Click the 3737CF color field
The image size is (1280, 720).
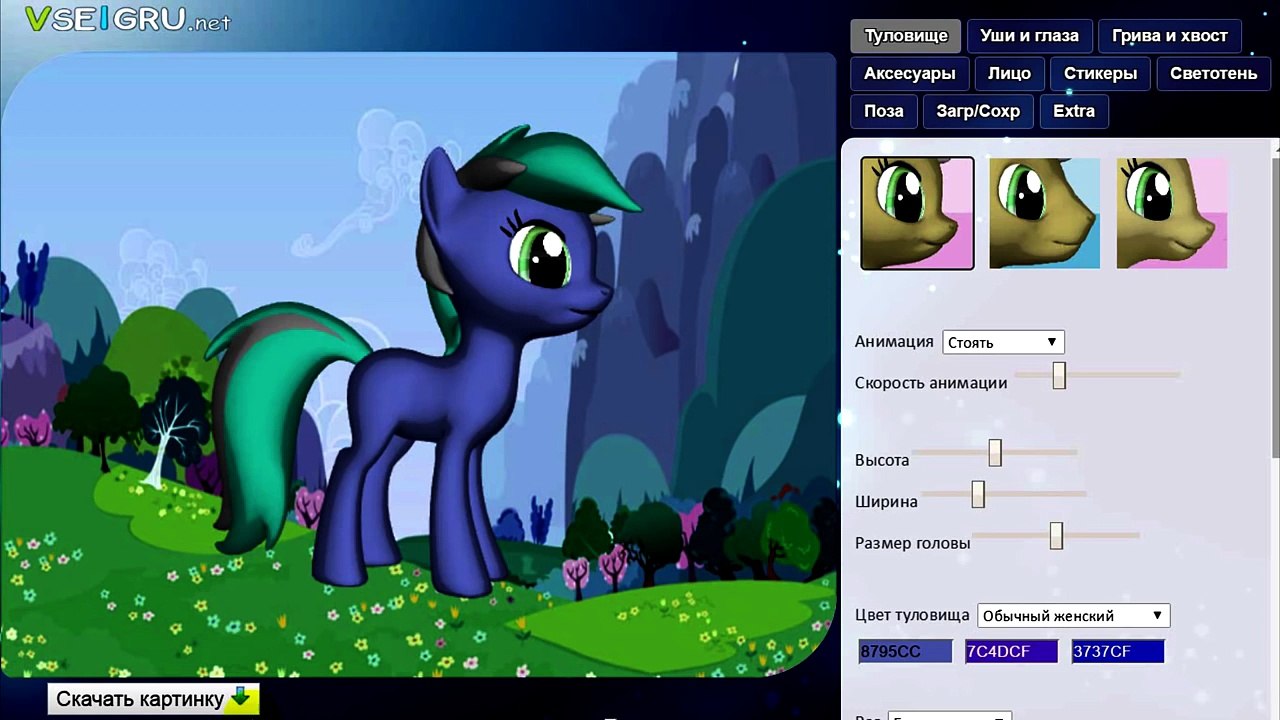[x=1118, y=652]
